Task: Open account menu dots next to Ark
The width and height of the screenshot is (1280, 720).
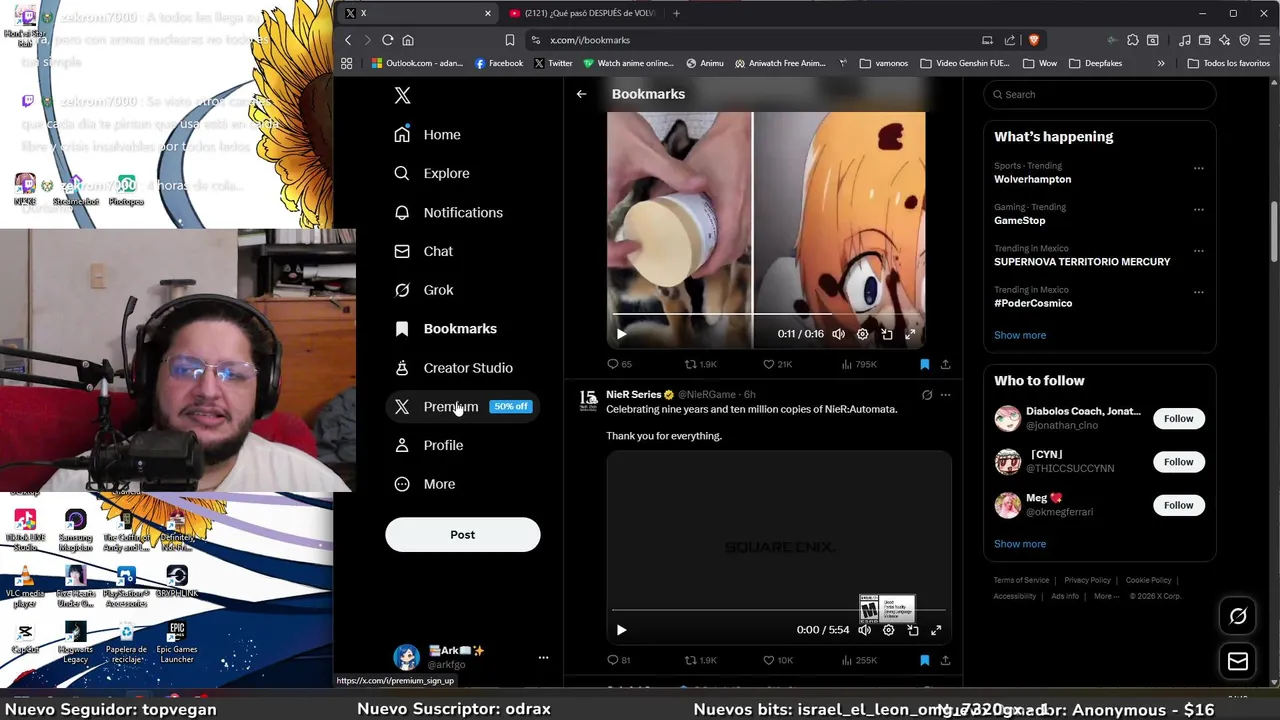Action: pos(543,657)
